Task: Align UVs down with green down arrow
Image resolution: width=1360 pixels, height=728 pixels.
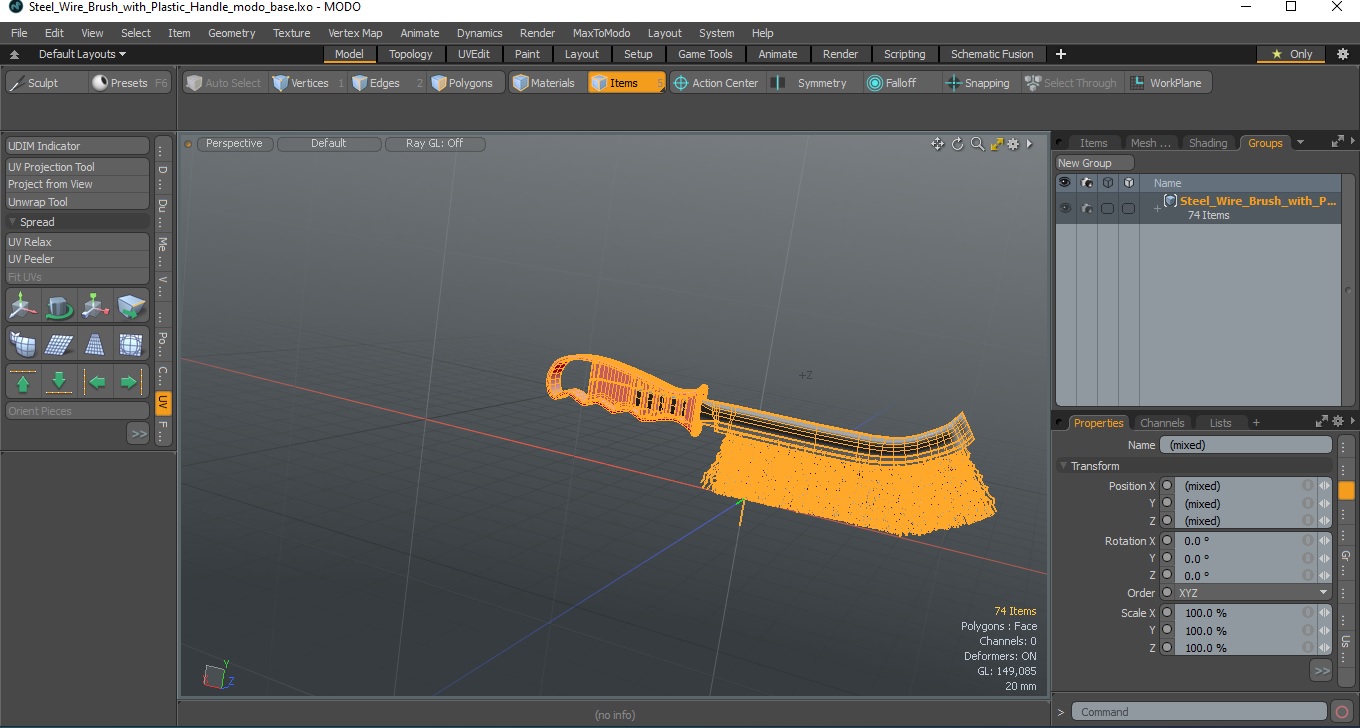Action: [x=59, y=382]
